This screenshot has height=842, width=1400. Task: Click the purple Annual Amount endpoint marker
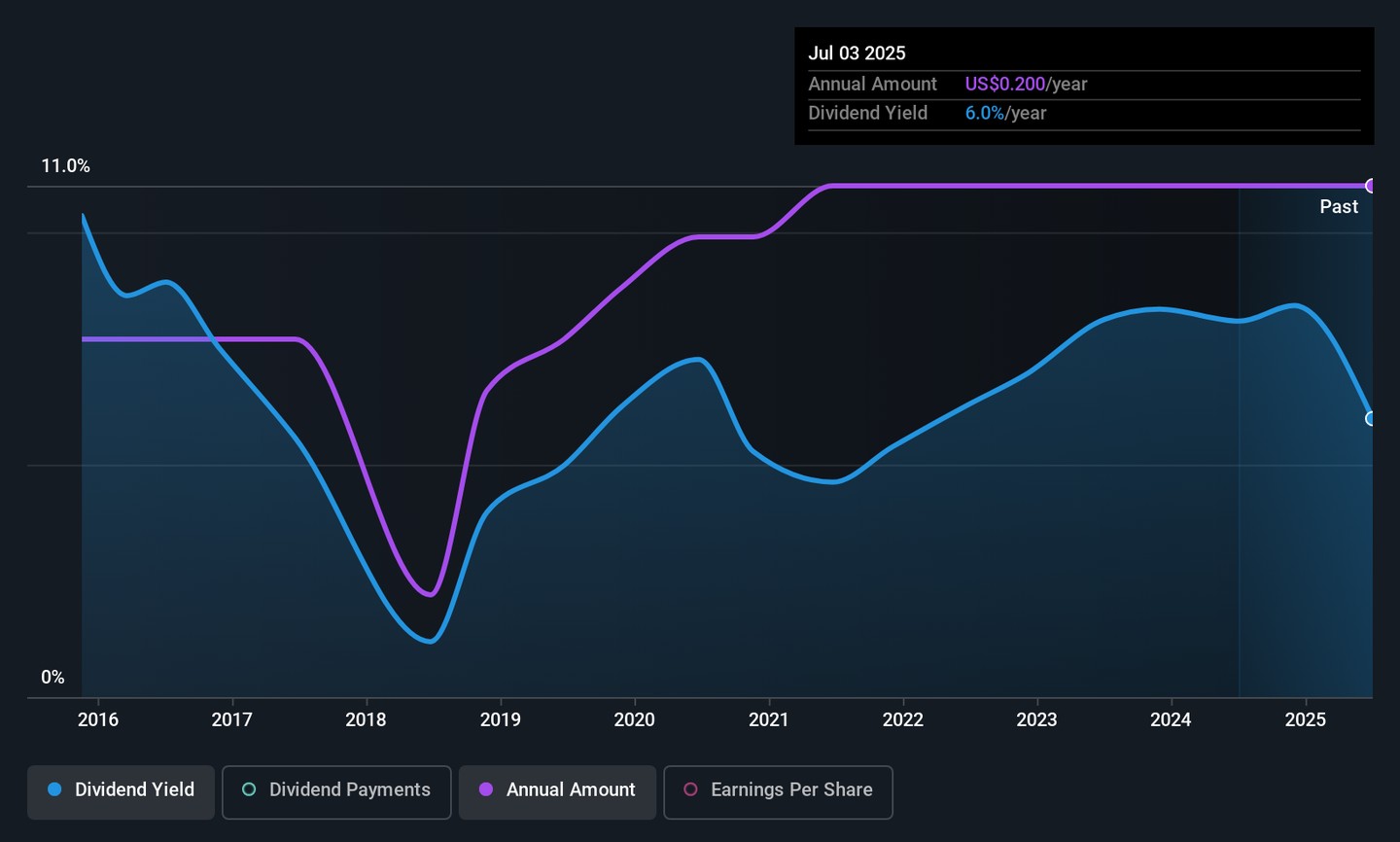tap(1371, 186)
